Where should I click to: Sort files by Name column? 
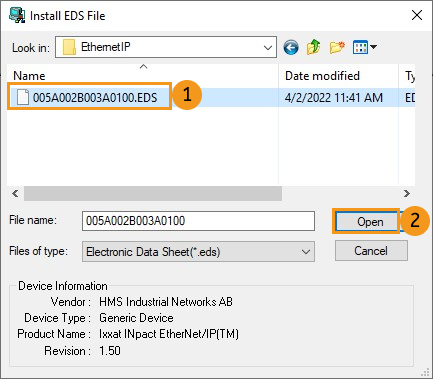(x=143, y=76)
